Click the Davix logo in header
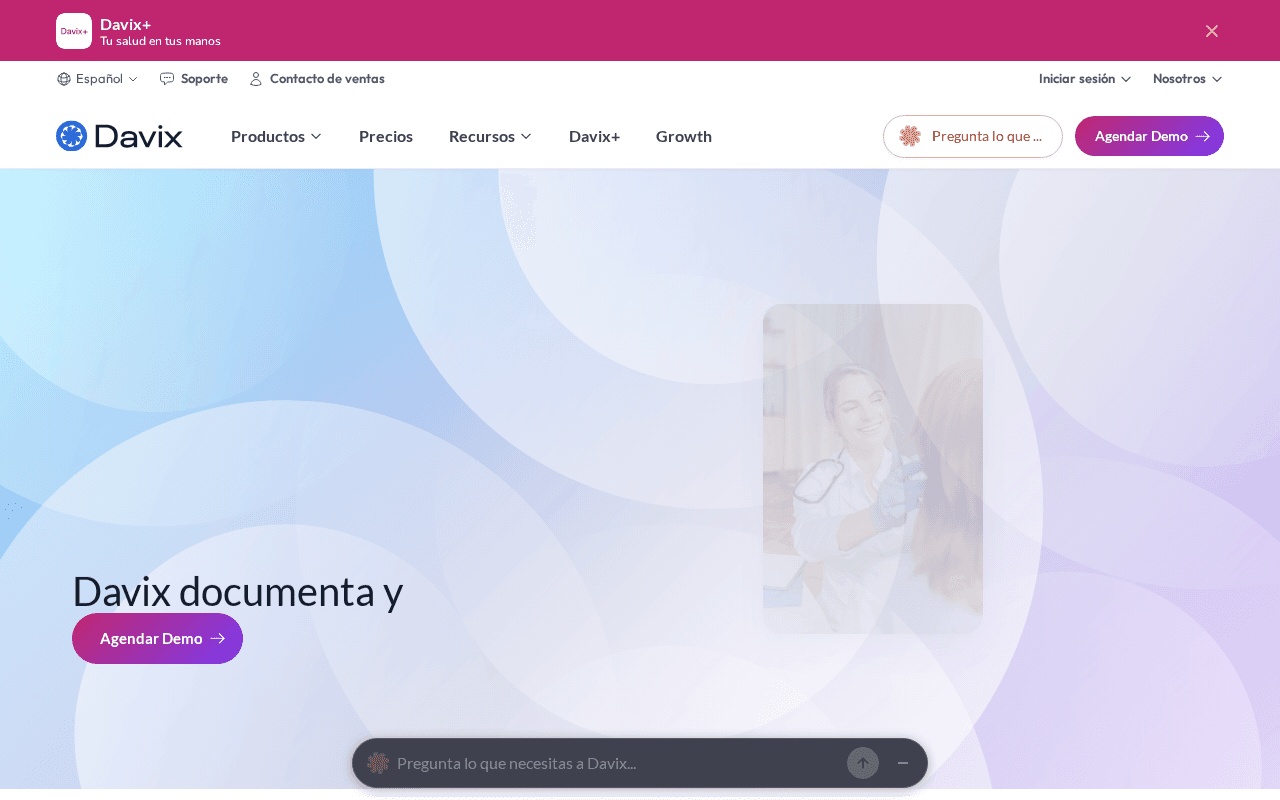Screen dimensions: 1280x800 119,136
